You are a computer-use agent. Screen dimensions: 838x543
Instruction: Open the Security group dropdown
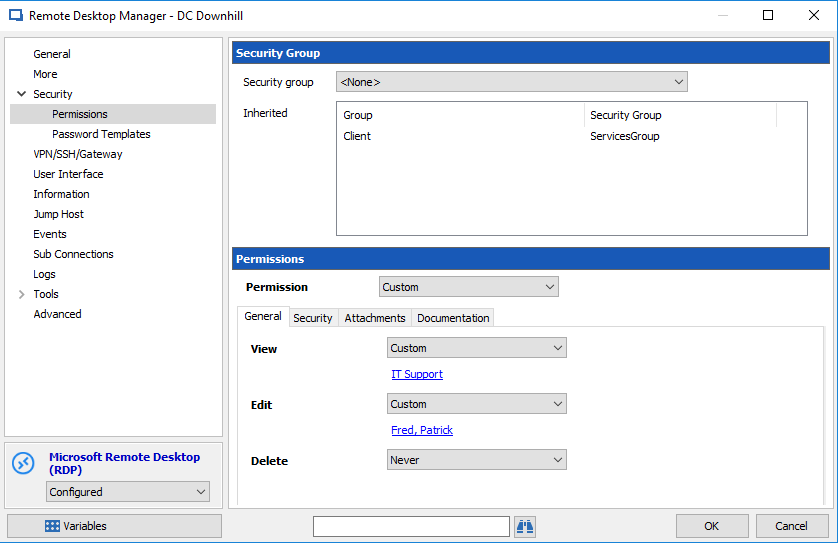pyautogui.click(x=511, y=82)
